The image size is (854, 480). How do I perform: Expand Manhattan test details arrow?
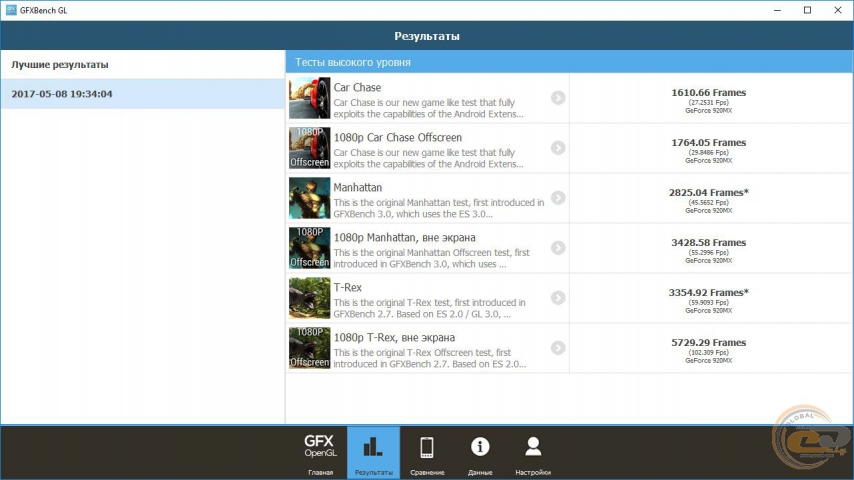(558, 198)
